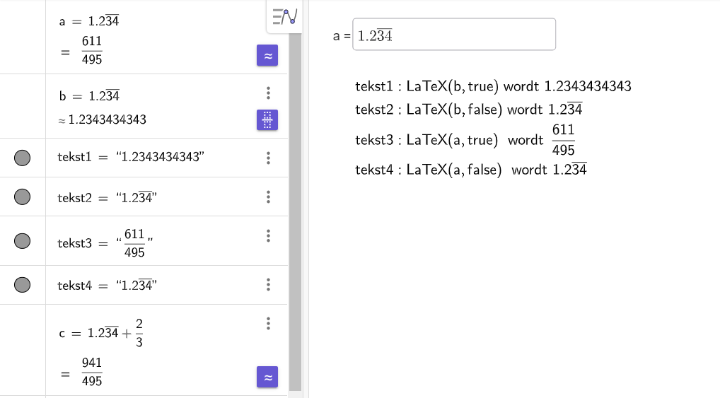Open the three-dot menu for c

tap(268, 324)
